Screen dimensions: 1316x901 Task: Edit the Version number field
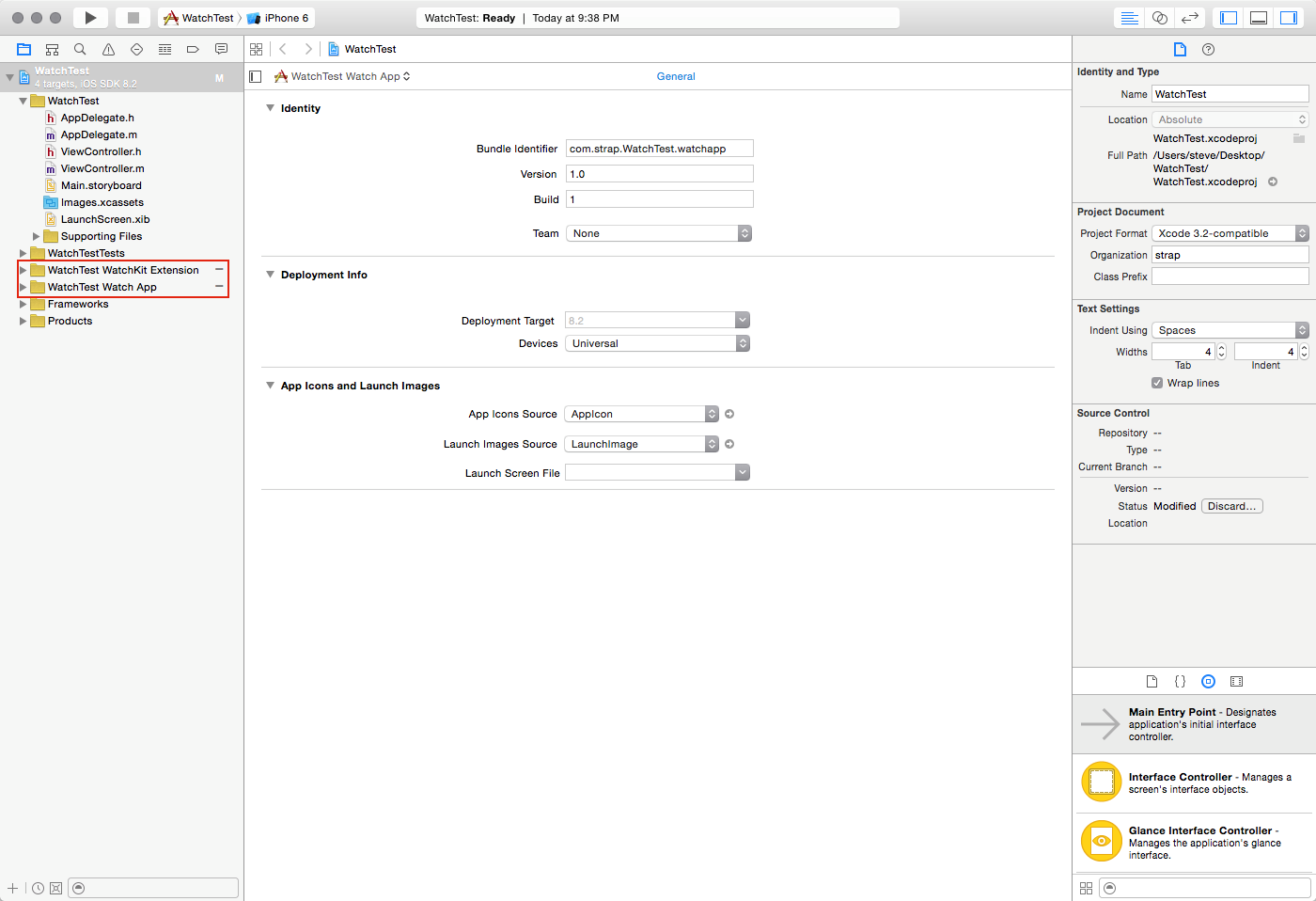659,174
